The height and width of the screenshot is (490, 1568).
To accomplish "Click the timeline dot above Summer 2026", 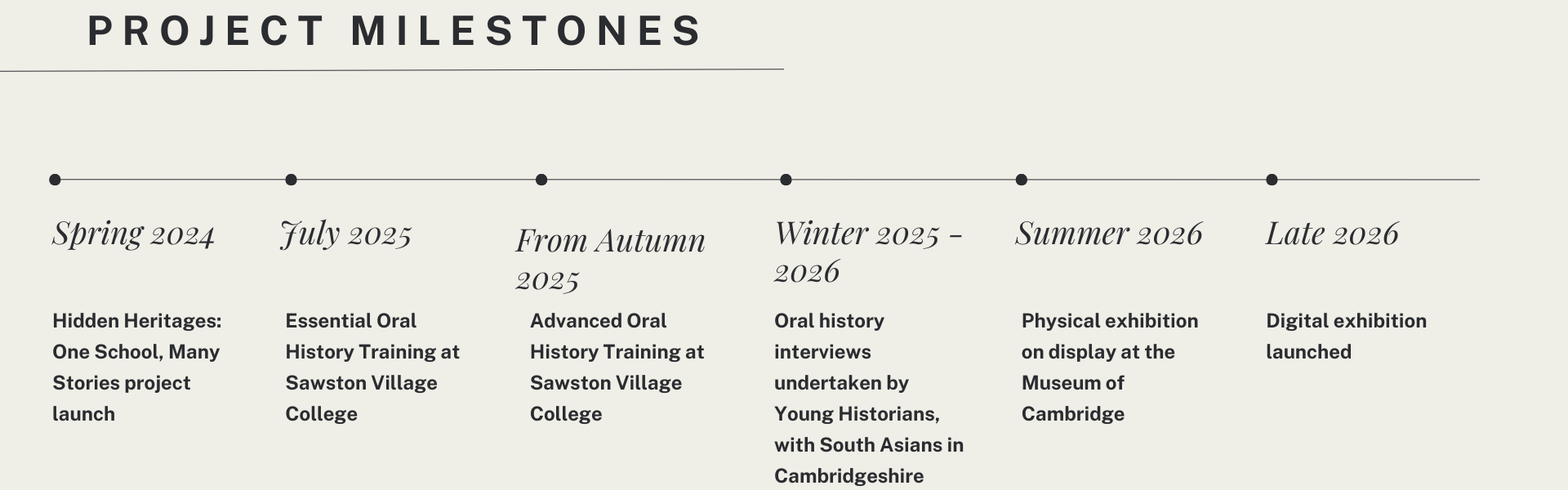I will pyautogui.click(x=1021, y=180).
